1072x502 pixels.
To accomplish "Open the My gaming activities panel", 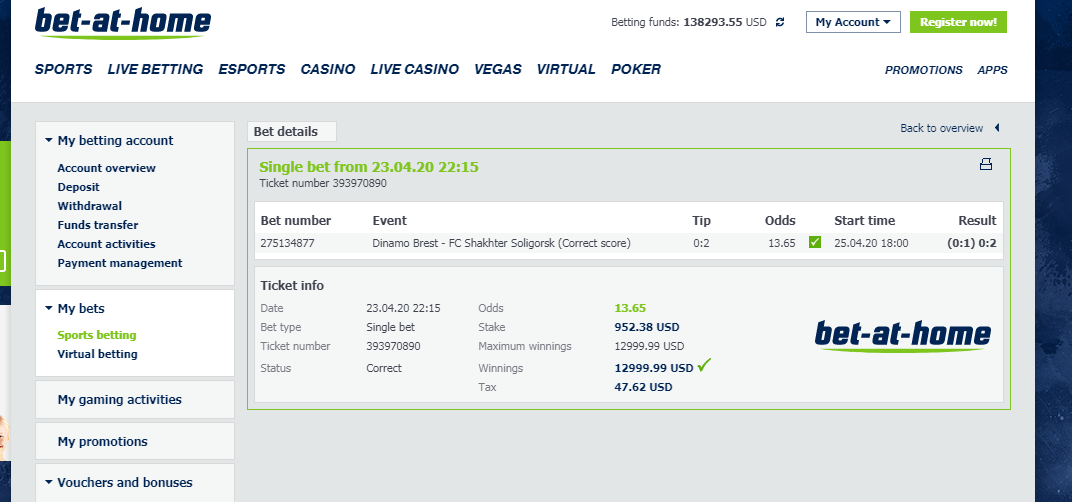I will tap(135, 399).
